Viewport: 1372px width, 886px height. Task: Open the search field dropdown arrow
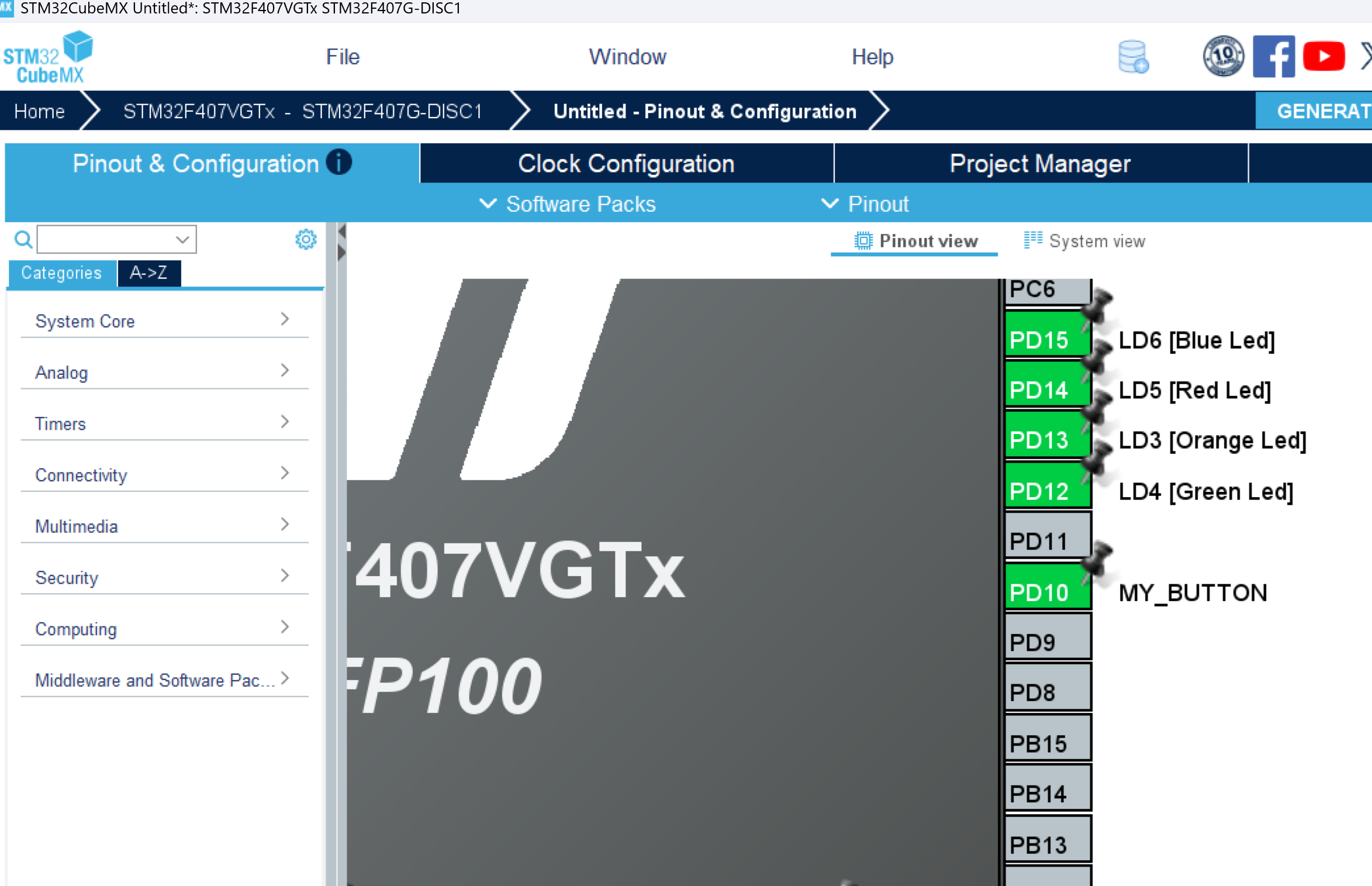point(182,240)
